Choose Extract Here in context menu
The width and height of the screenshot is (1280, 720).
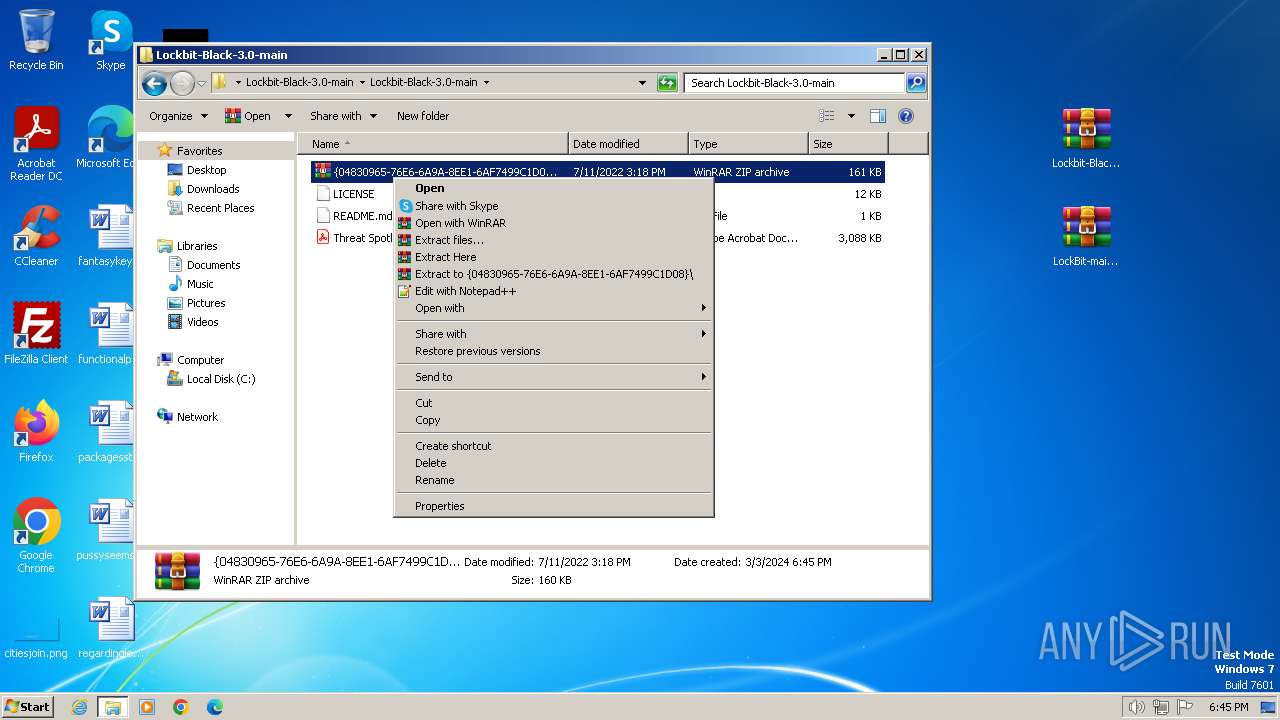click(554, 257)
